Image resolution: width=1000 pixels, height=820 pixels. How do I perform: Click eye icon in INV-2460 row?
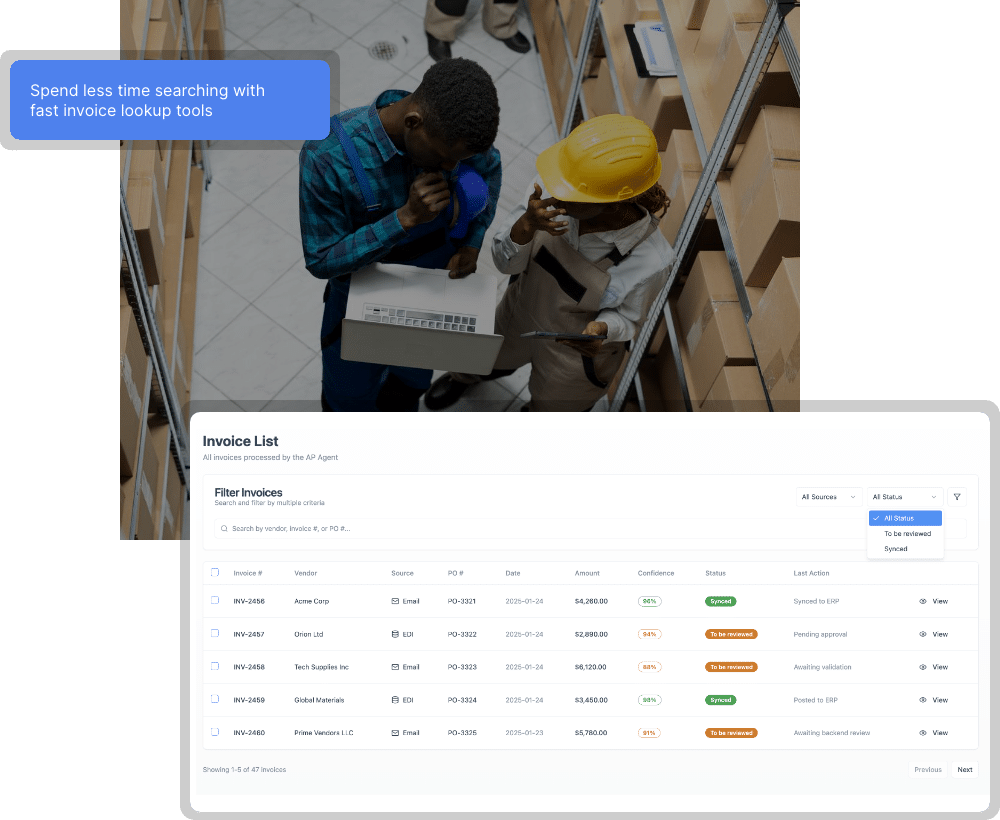[923, 733]
